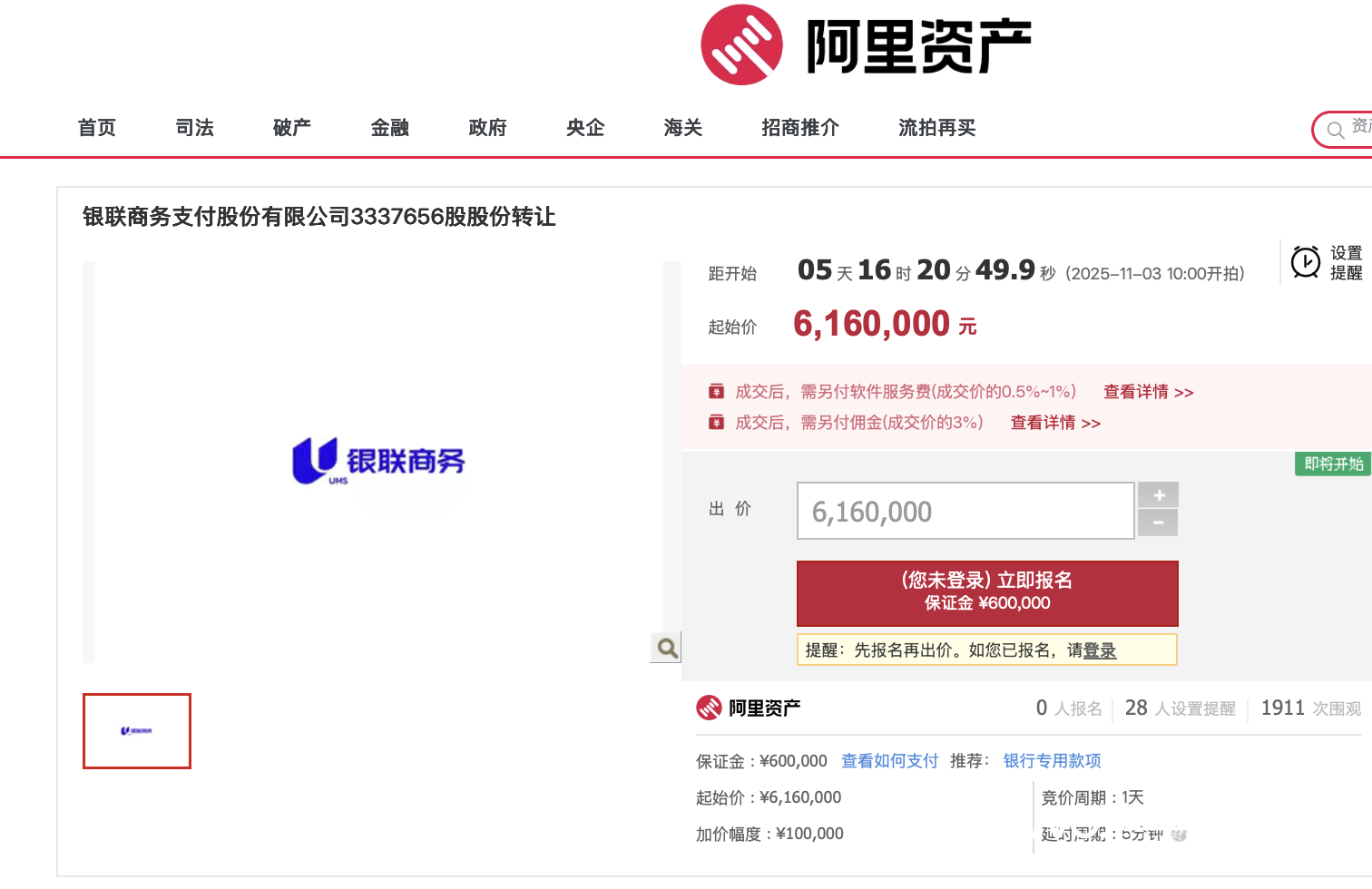Click the 登录 login link

coord(1099,650)
